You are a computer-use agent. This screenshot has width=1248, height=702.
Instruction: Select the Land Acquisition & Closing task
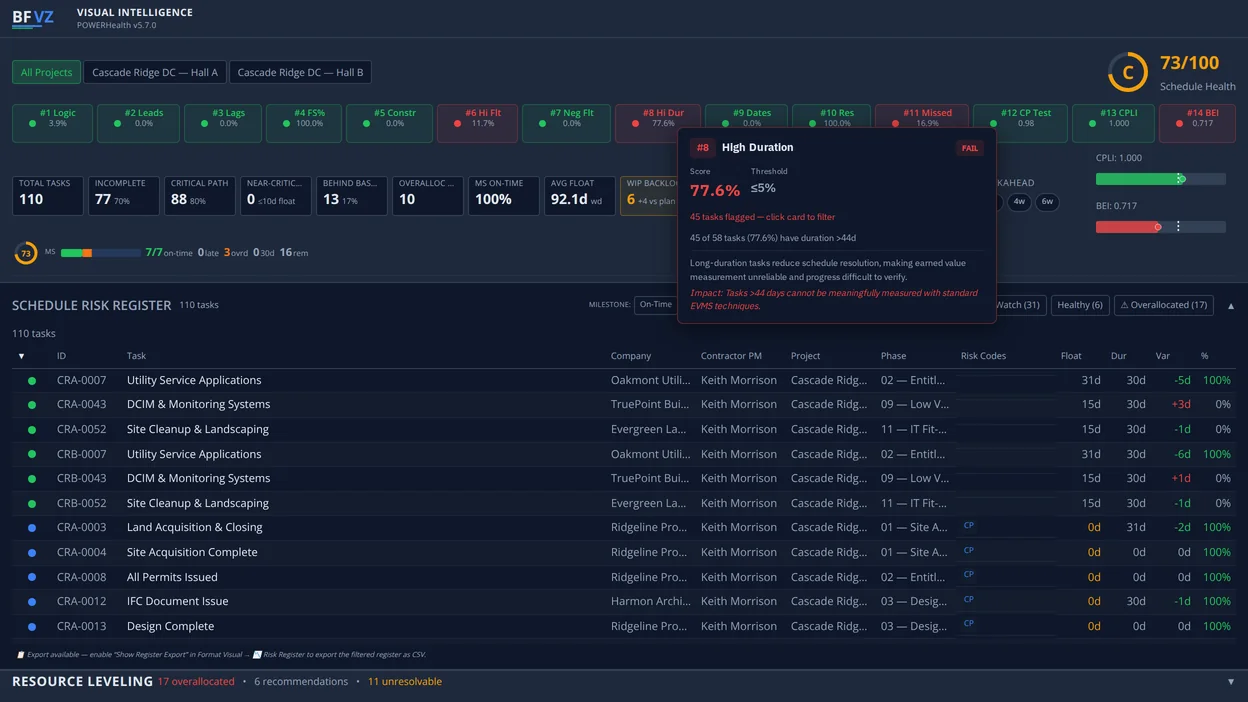pos(194,527)
